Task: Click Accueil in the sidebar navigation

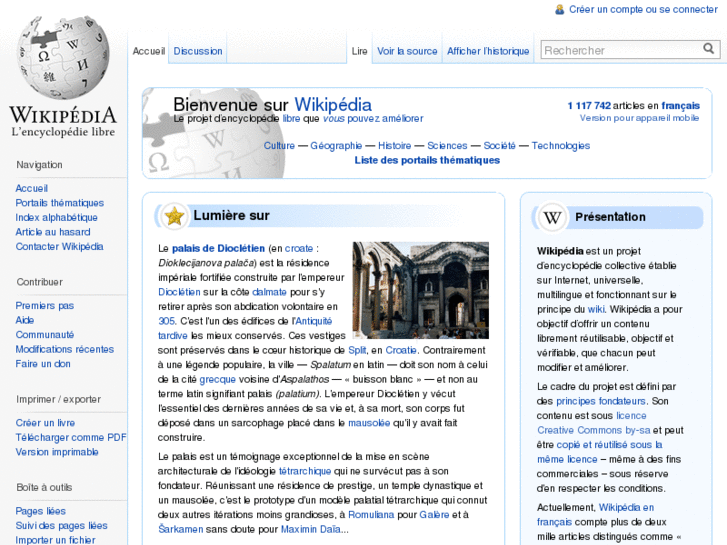Action: [x=32, y=188]
